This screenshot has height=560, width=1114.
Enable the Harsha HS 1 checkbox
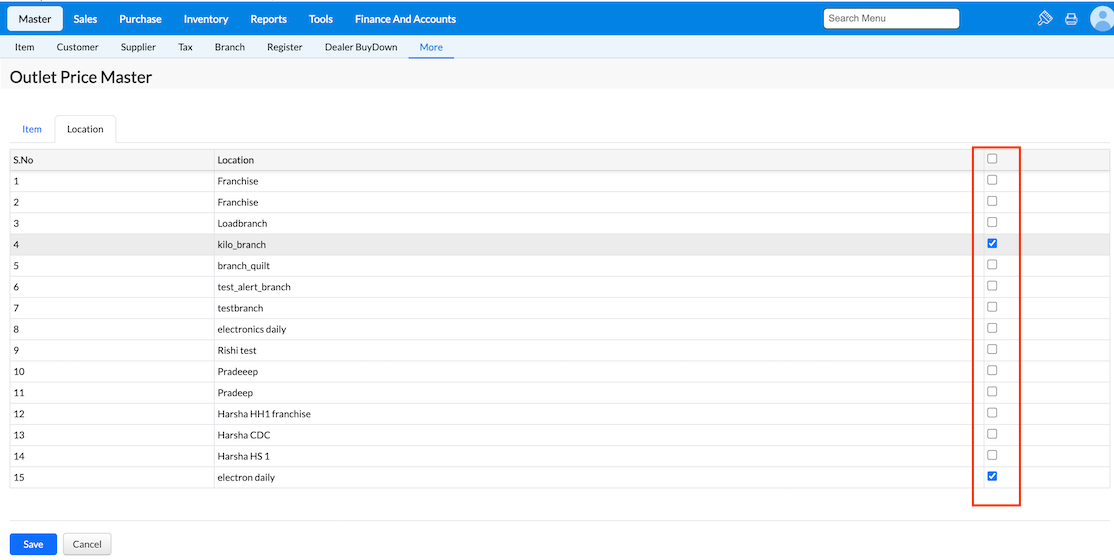pyautogui.click(x=993, y=455)
